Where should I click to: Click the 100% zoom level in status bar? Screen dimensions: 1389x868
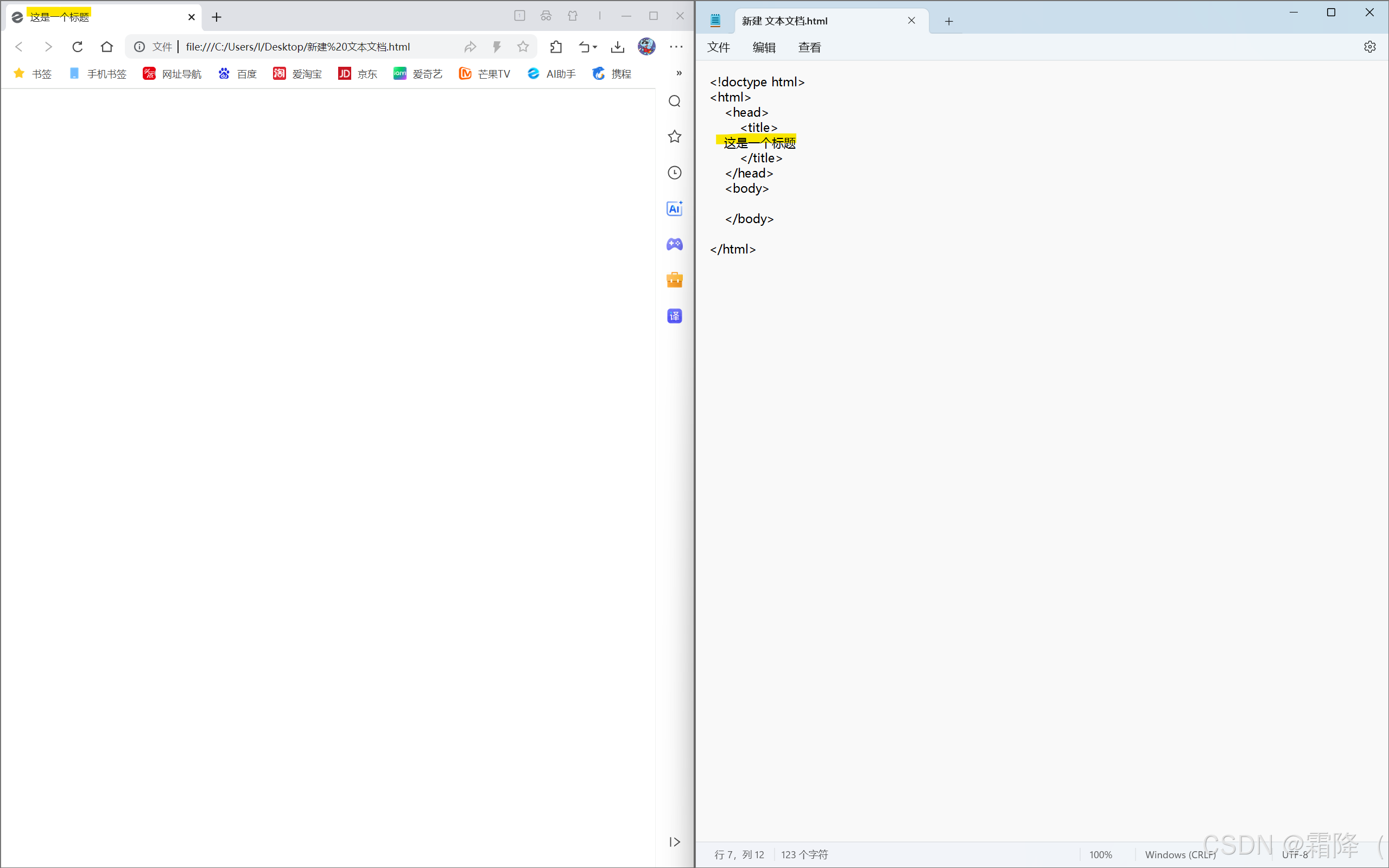(x=1100, y=854)
